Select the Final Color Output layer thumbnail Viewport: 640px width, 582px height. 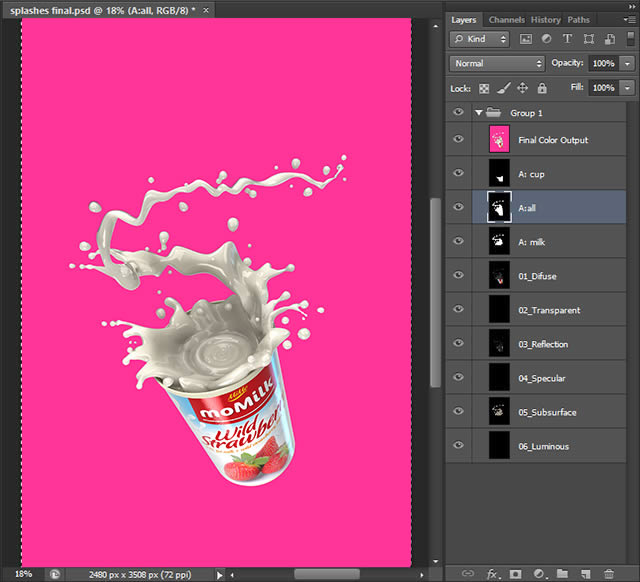499,139
